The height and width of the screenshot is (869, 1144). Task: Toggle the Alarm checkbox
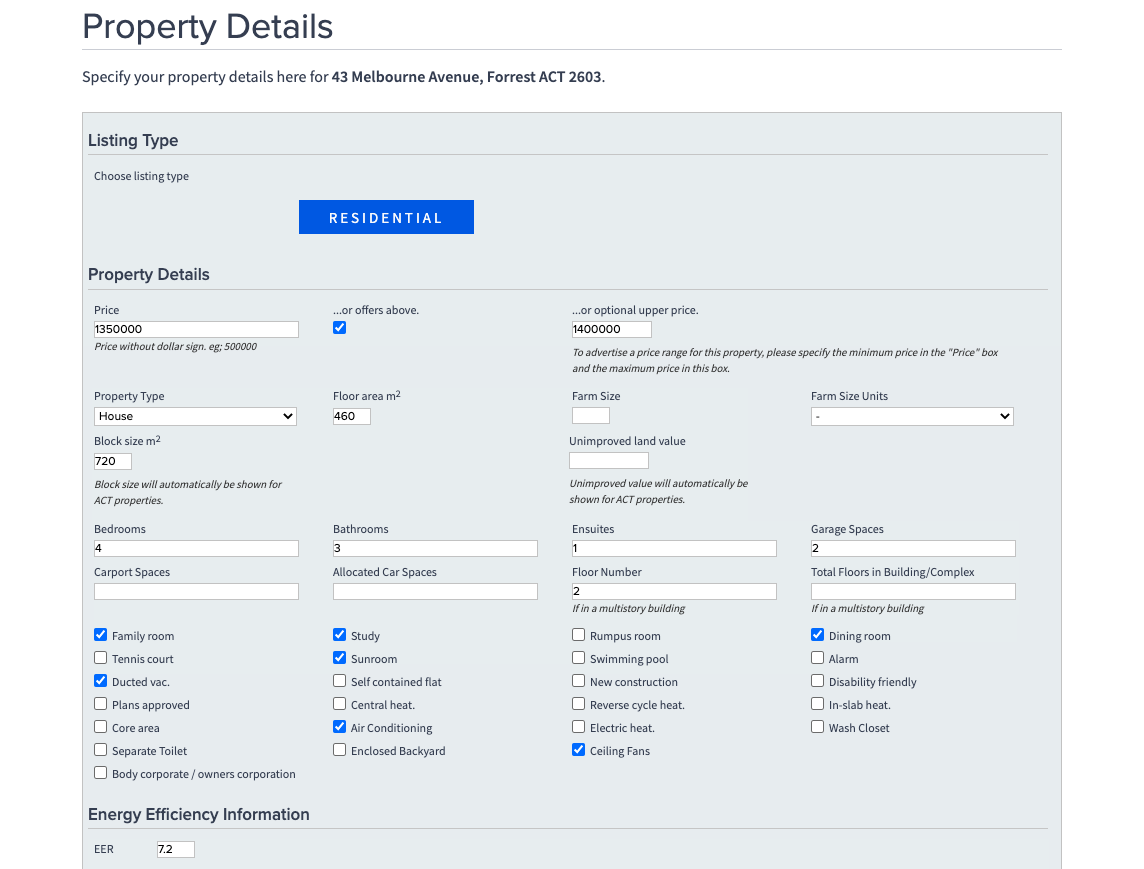818,658
